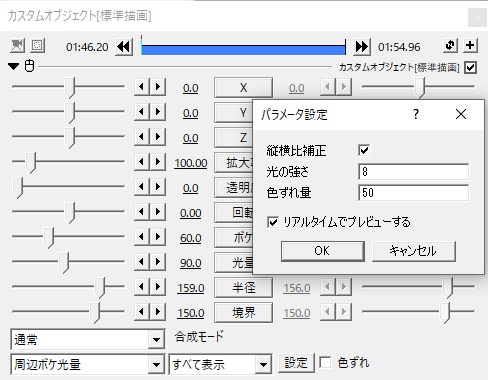
Task: Jump to previous object with rewind button
Action: pos(124,47)
